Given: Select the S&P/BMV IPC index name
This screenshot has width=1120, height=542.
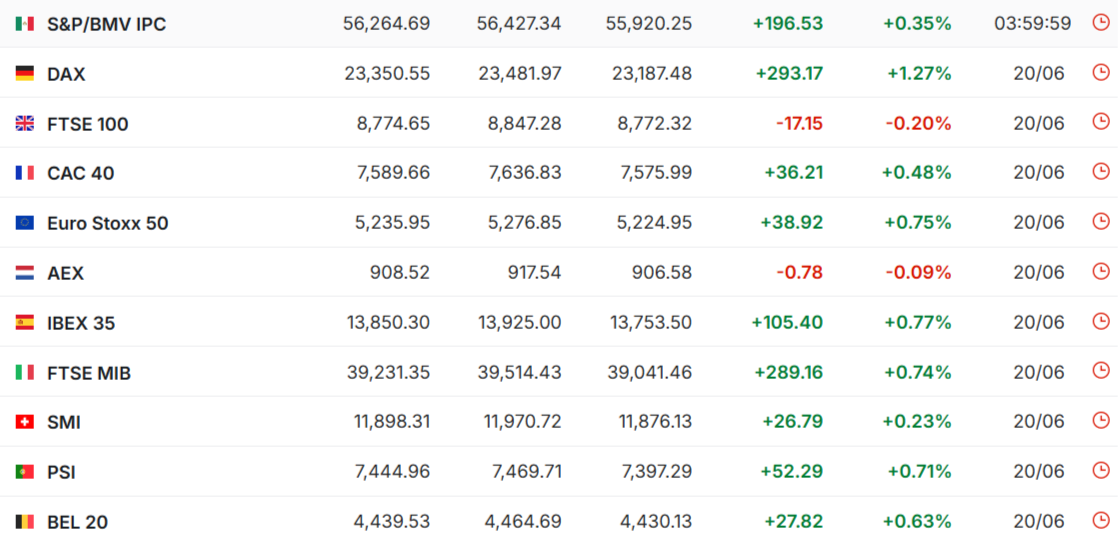Looking at the screenshot, I should 106,24.
